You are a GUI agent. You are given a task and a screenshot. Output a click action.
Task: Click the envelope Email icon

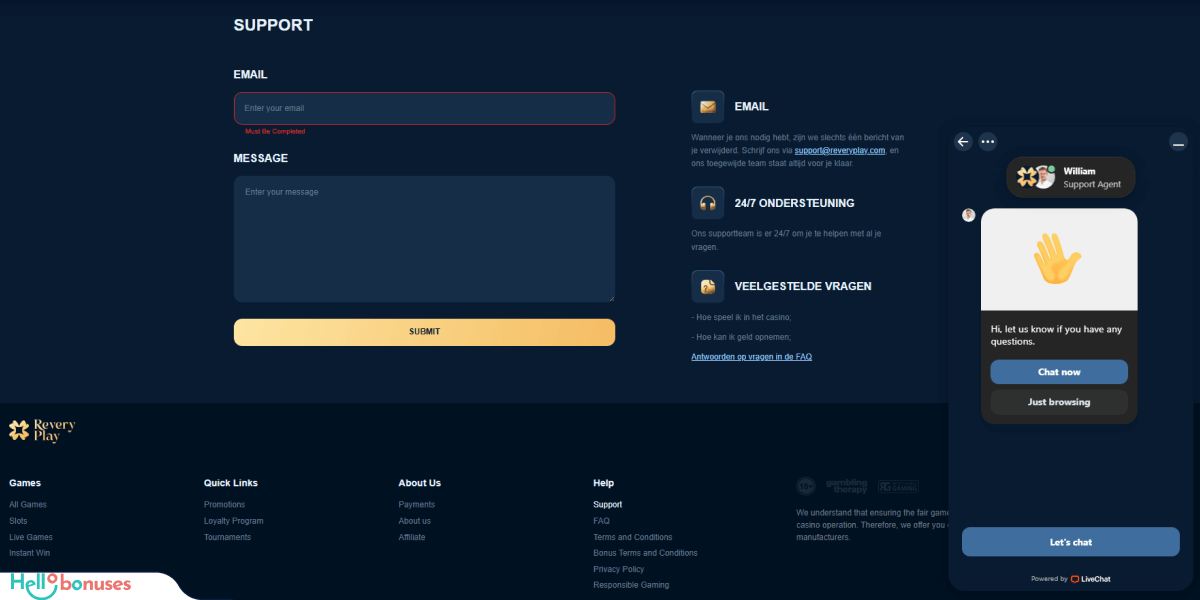pos(708,106)
